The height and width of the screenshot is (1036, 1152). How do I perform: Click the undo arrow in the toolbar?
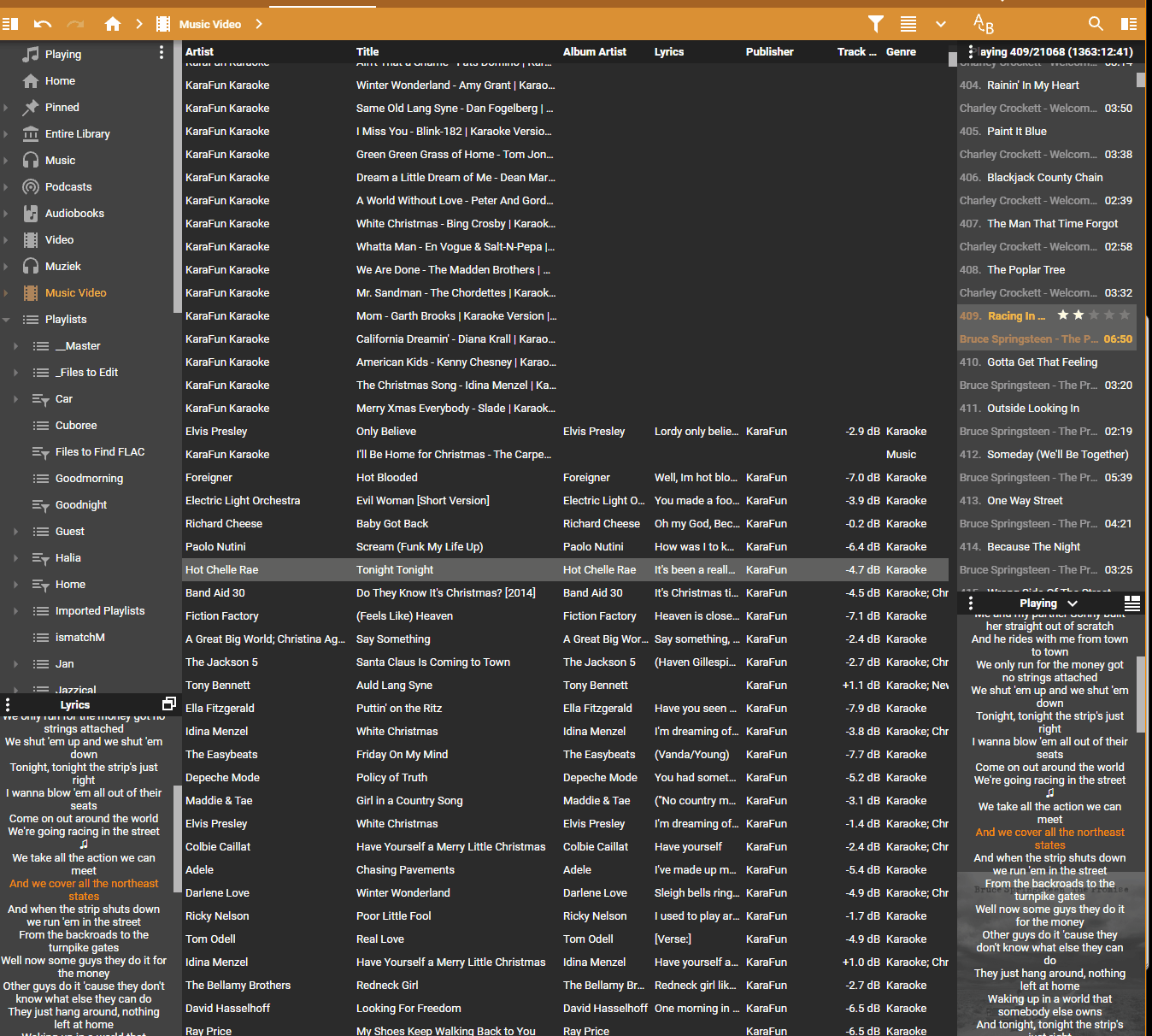click(43, 24)
